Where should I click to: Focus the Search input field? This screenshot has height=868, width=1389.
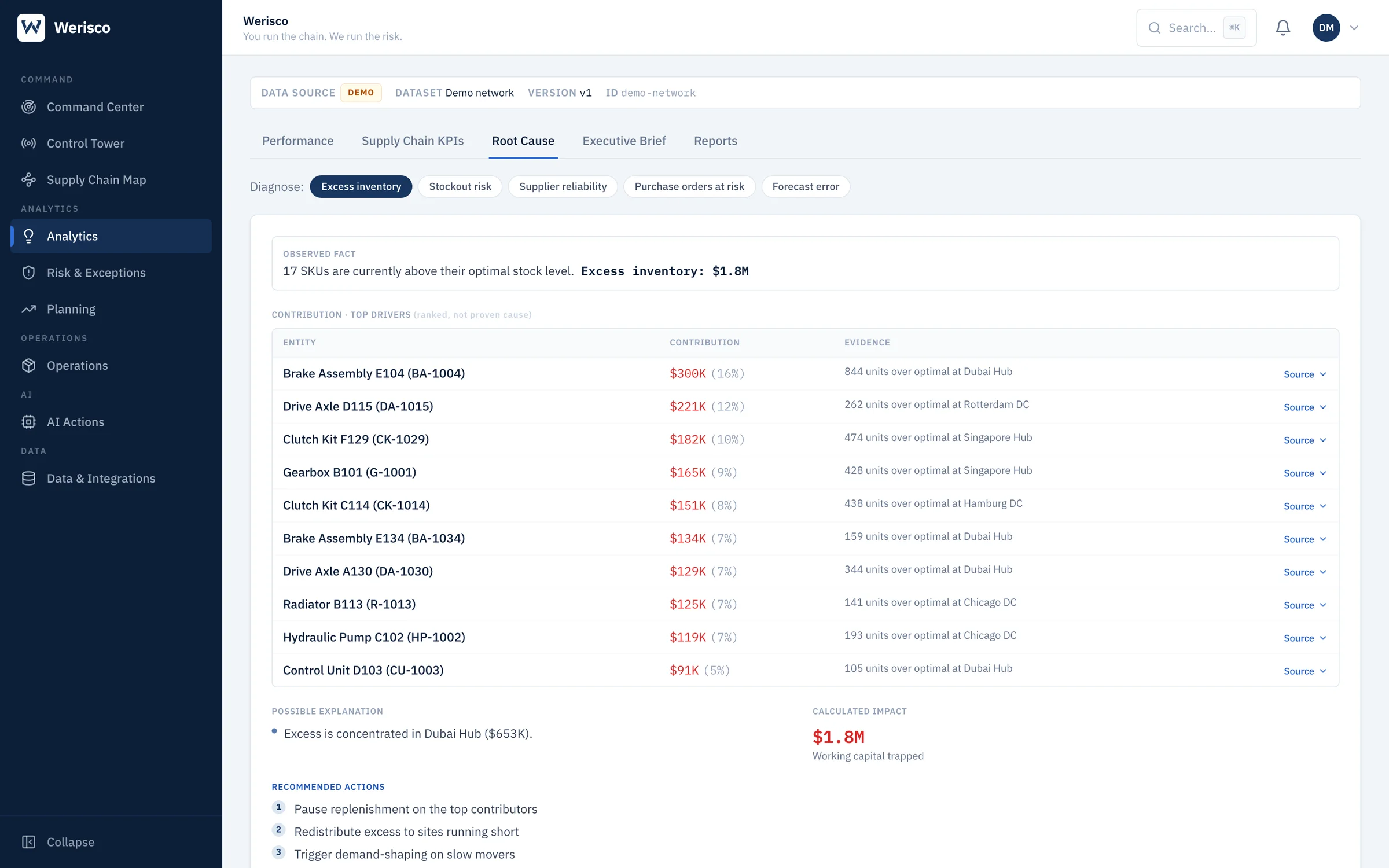point(1196,28)
